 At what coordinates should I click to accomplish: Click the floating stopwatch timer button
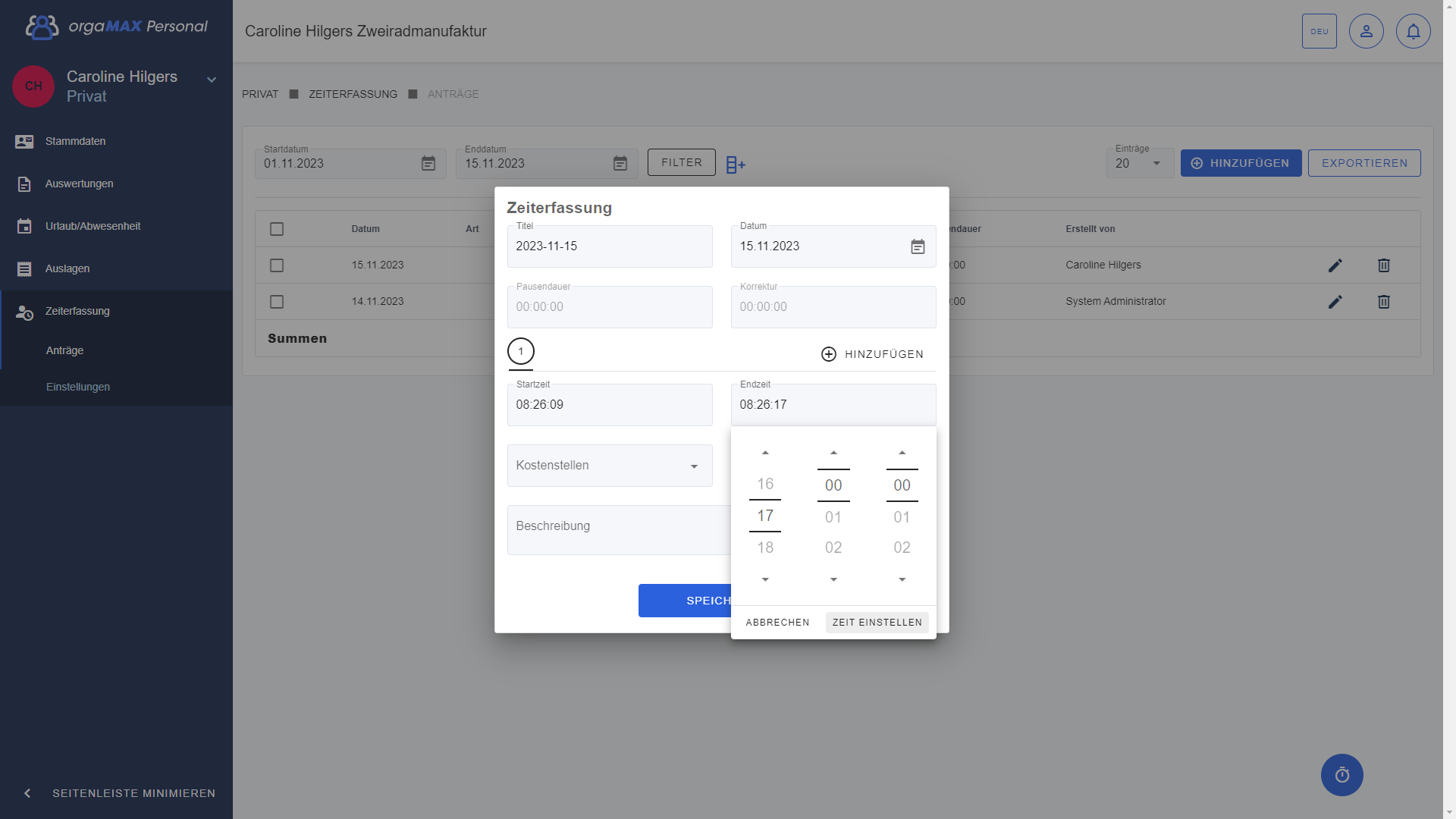(1341, 775)
